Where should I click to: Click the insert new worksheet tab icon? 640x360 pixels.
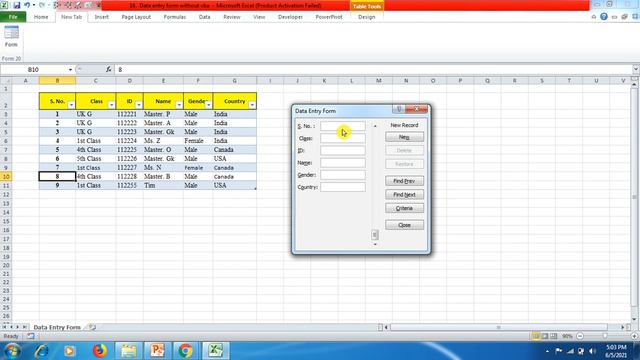click(92, 327)
